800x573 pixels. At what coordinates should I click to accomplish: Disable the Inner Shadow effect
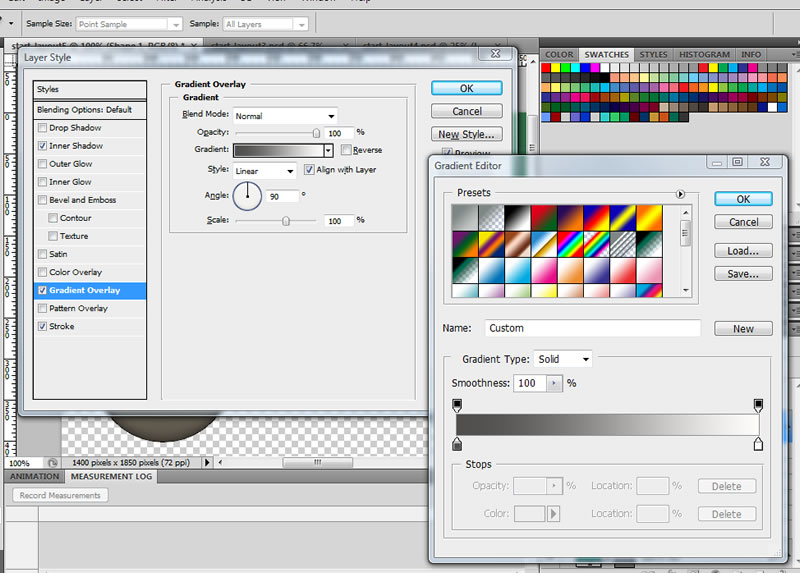tap(42, 146)
